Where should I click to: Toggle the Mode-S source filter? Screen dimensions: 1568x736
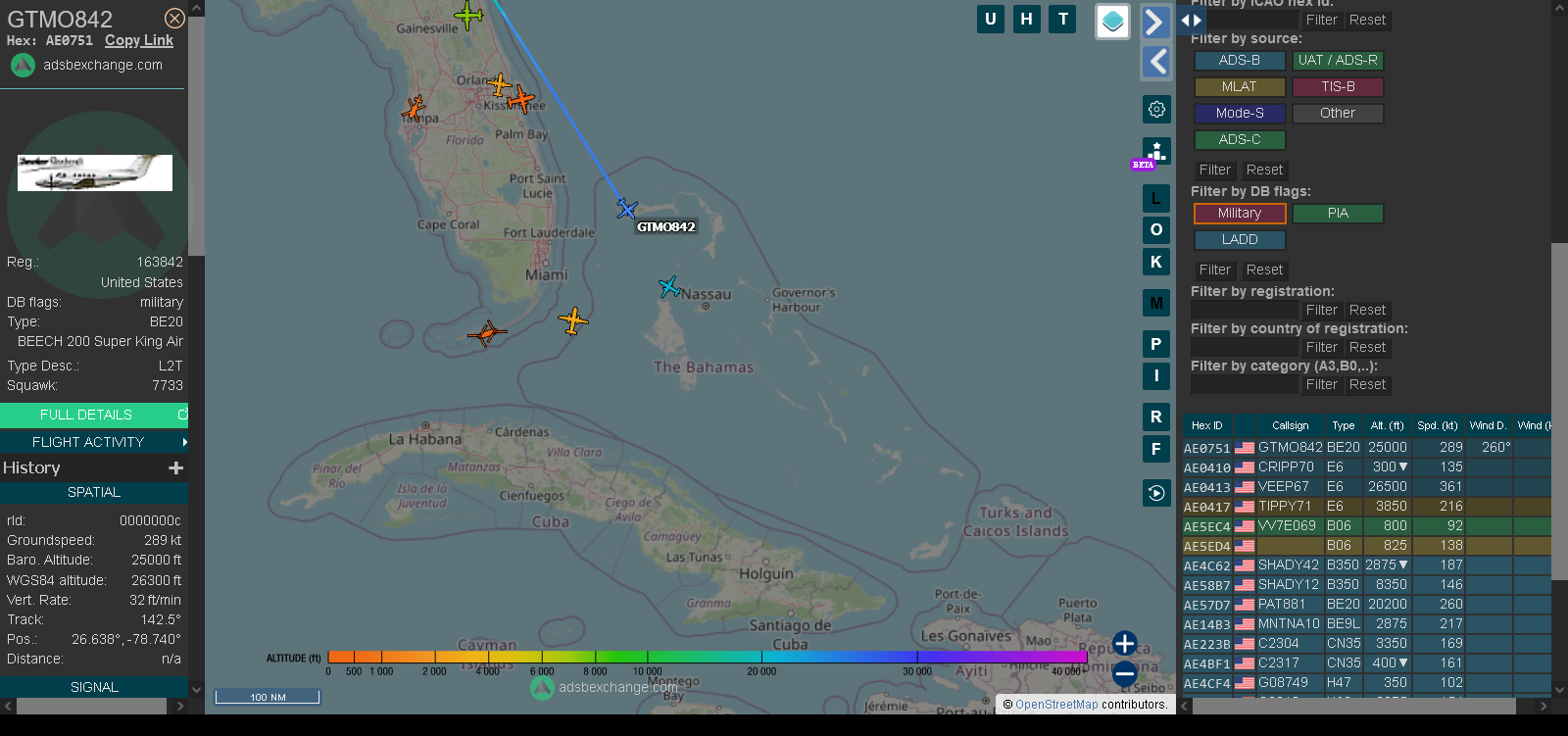click(x=1240, y=114)
